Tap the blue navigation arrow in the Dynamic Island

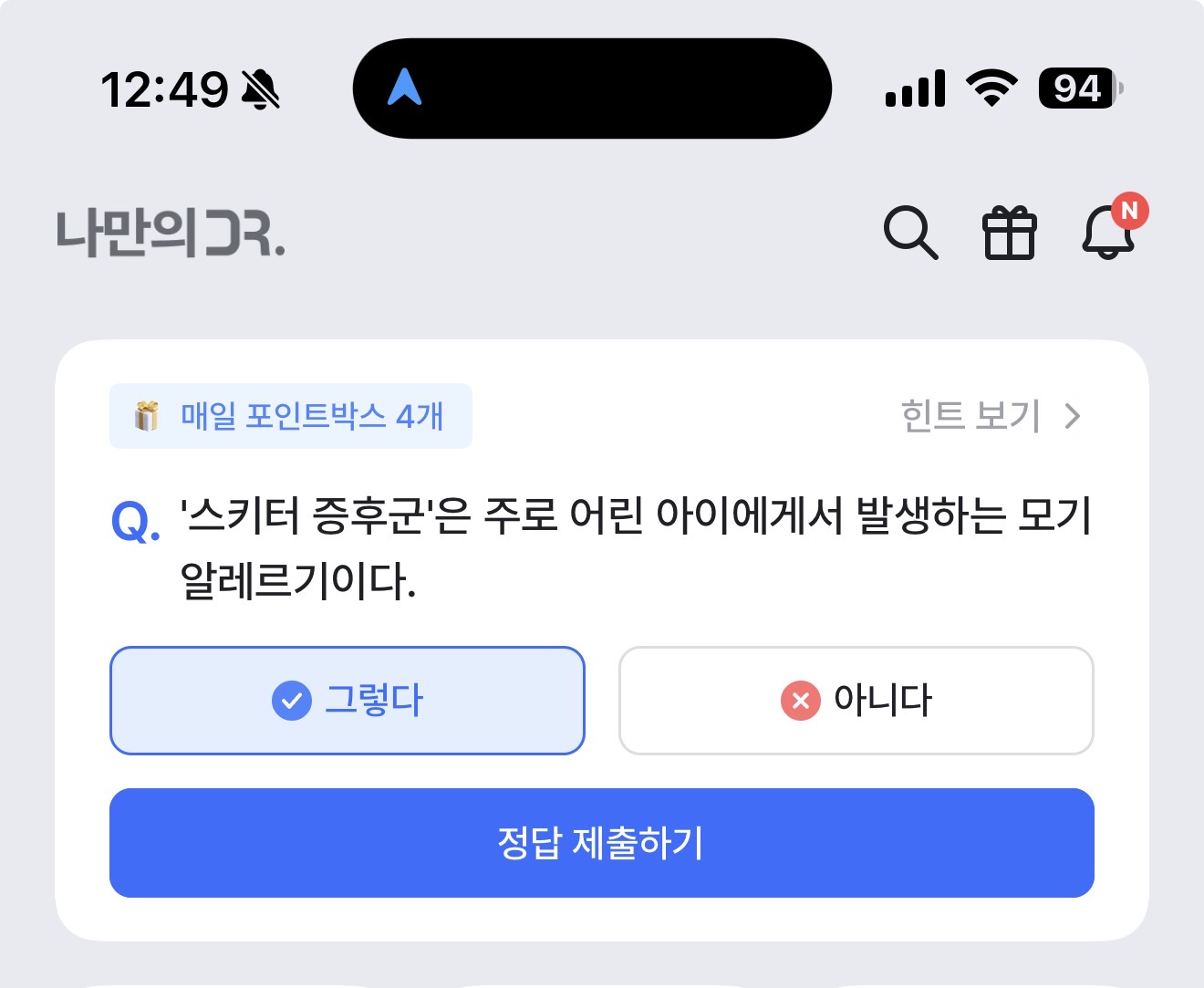tap(404, 88)
